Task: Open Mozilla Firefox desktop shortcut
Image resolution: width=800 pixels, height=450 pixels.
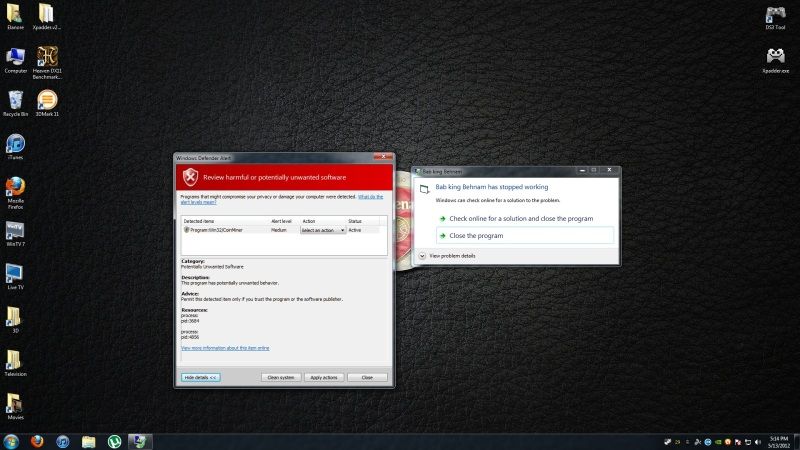Action: point(15,187)
